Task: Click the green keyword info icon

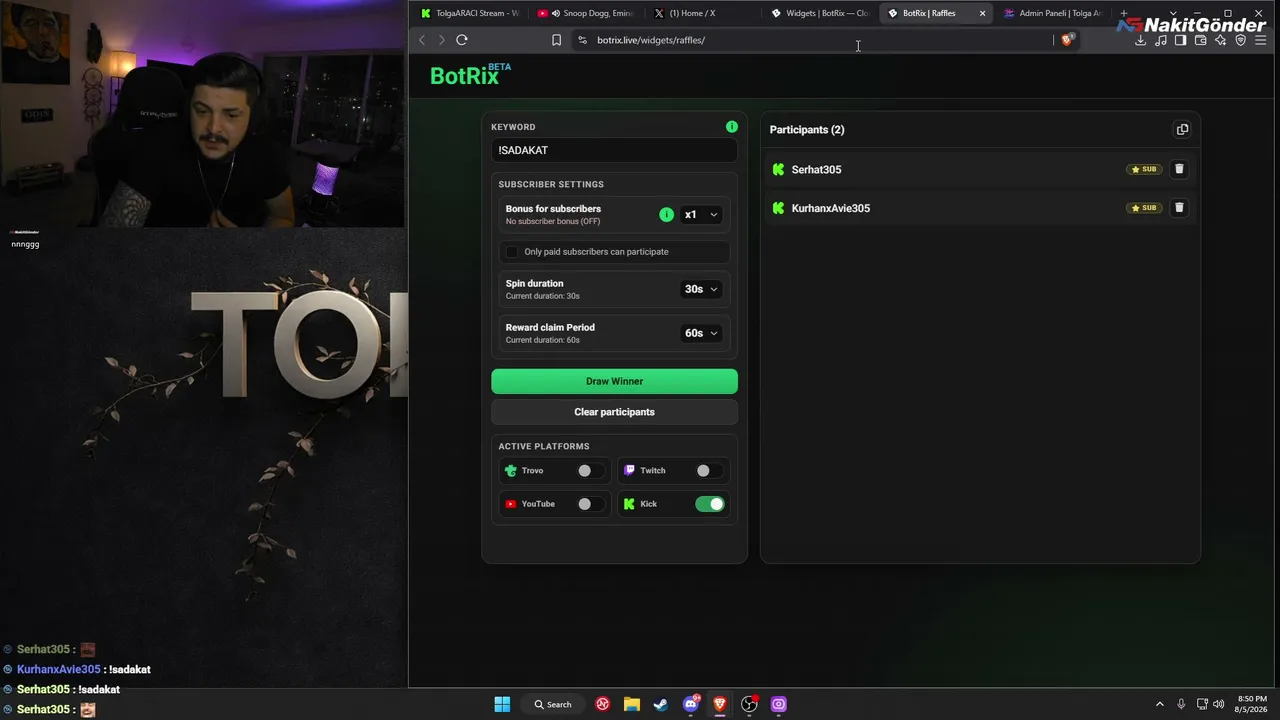Action: pos(732,127)
